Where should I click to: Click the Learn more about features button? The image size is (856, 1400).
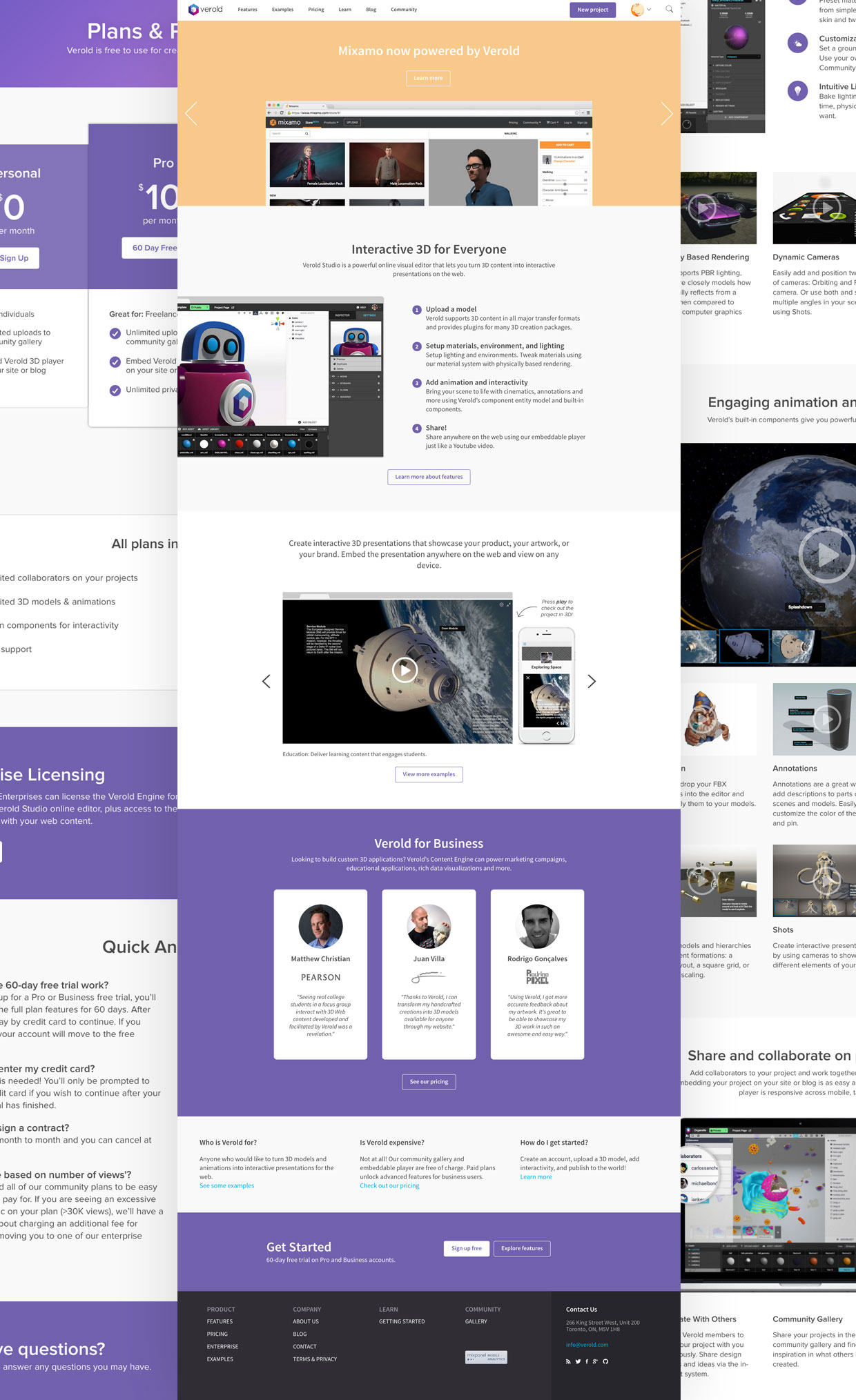click(429, 477)
